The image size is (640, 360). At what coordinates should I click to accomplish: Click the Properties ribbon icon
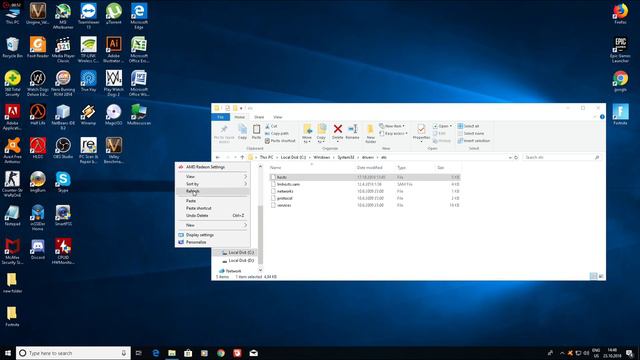tap(421, 130)
